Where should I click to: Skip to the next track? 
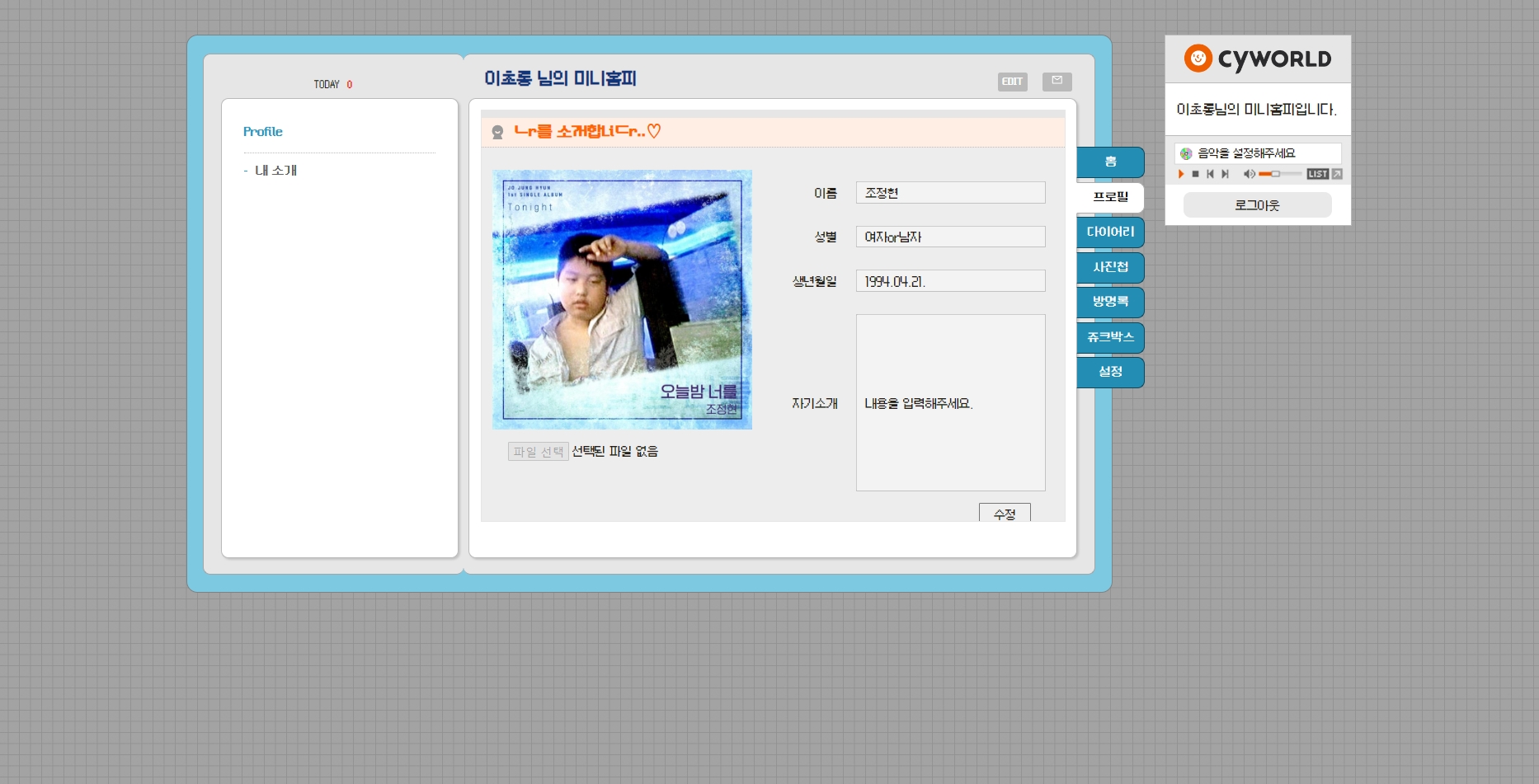(1225, 174)
